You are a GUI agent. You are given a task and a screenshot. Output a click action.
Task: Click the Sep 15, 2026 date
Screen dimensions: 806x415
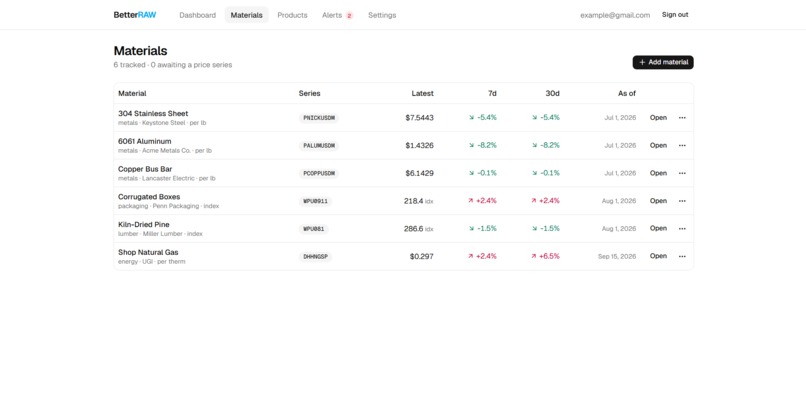coord(617,256)
